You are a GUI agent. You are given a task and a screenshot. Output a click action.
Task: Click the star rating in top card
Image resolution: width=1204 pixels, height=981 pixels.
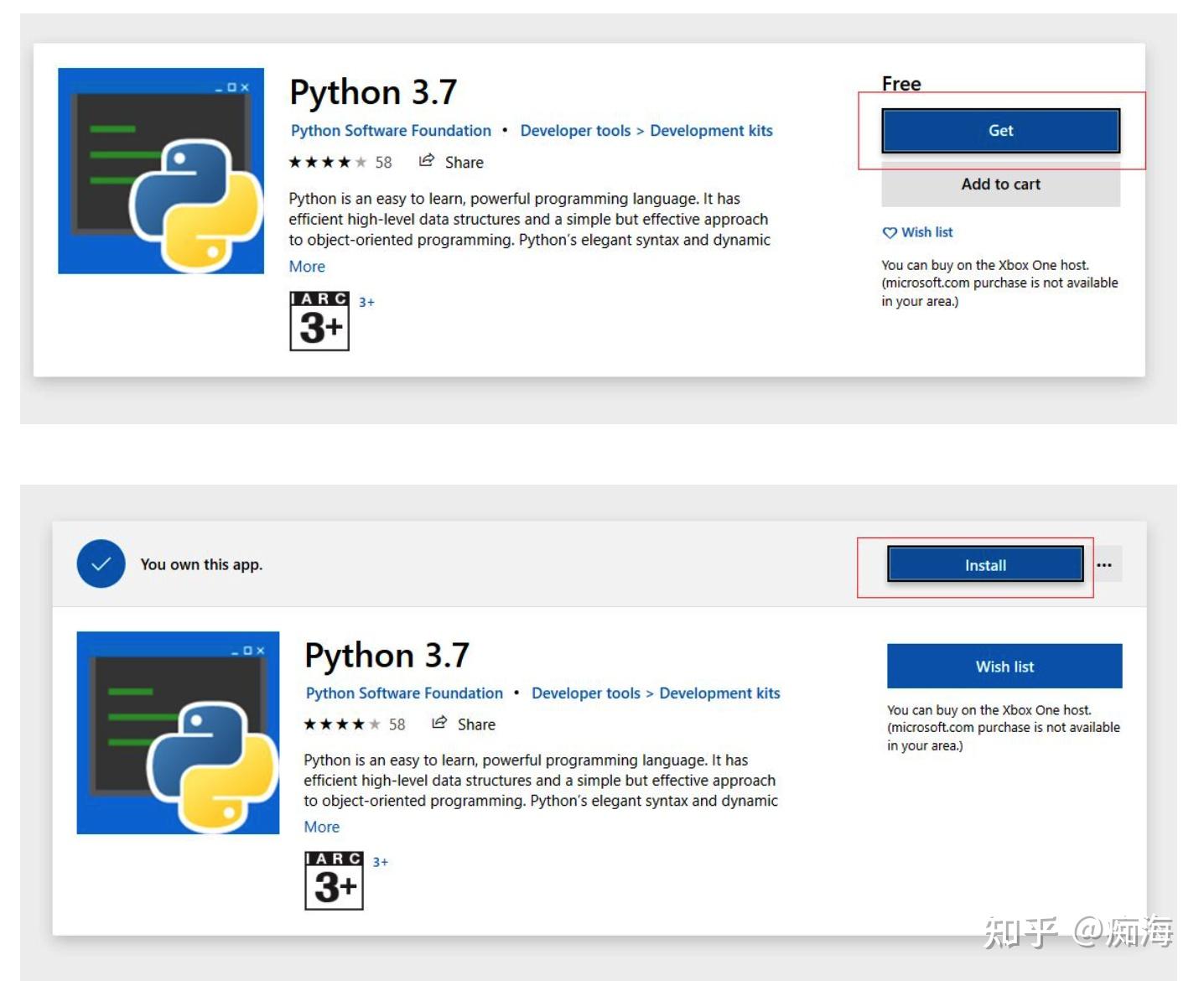[x=327, y=163]
